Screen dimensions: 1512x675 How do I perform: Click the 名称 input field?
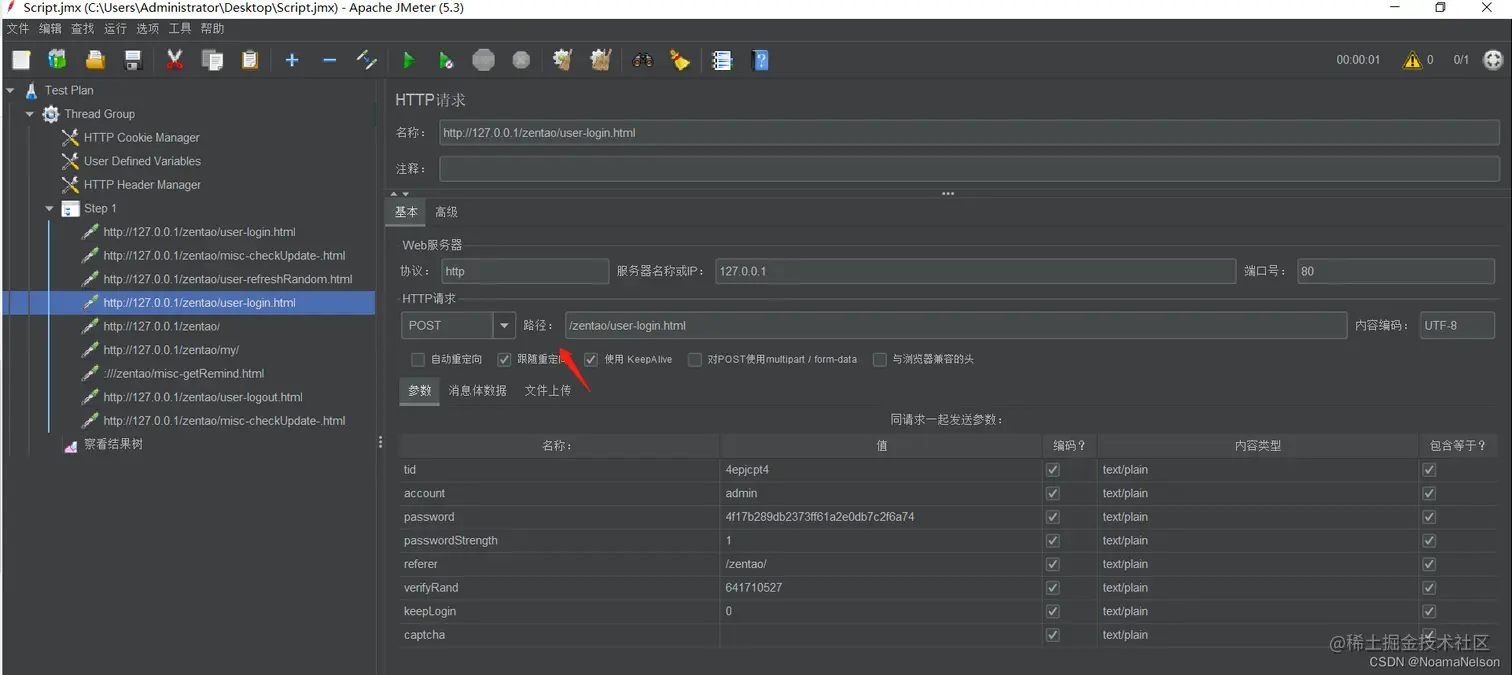[x=969, y=132]
